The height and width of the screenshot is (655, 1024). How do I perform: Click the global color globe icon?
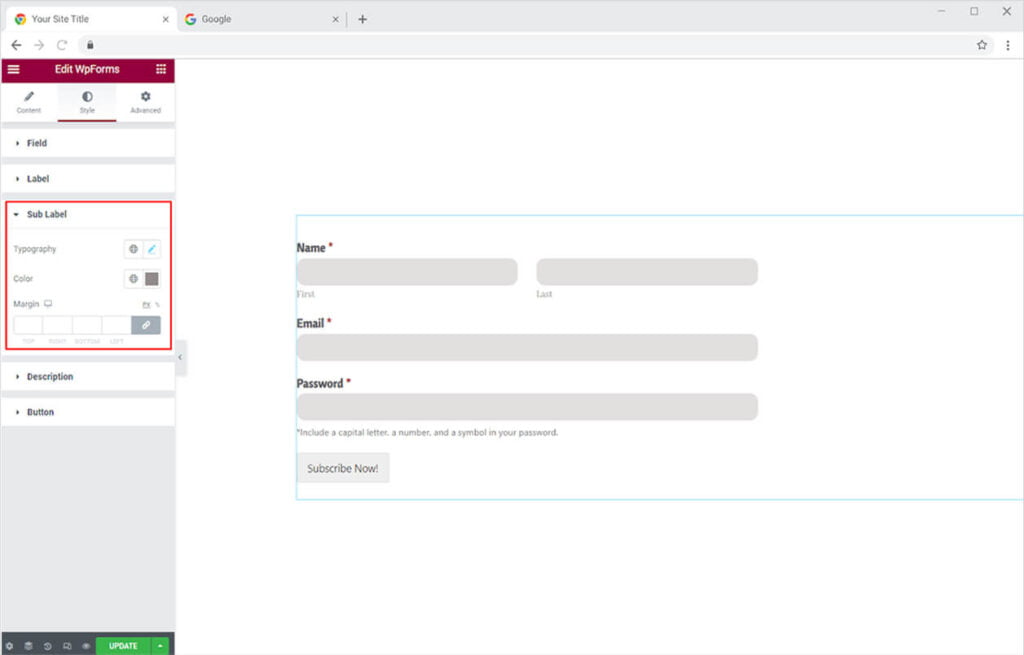click(133, 279)
